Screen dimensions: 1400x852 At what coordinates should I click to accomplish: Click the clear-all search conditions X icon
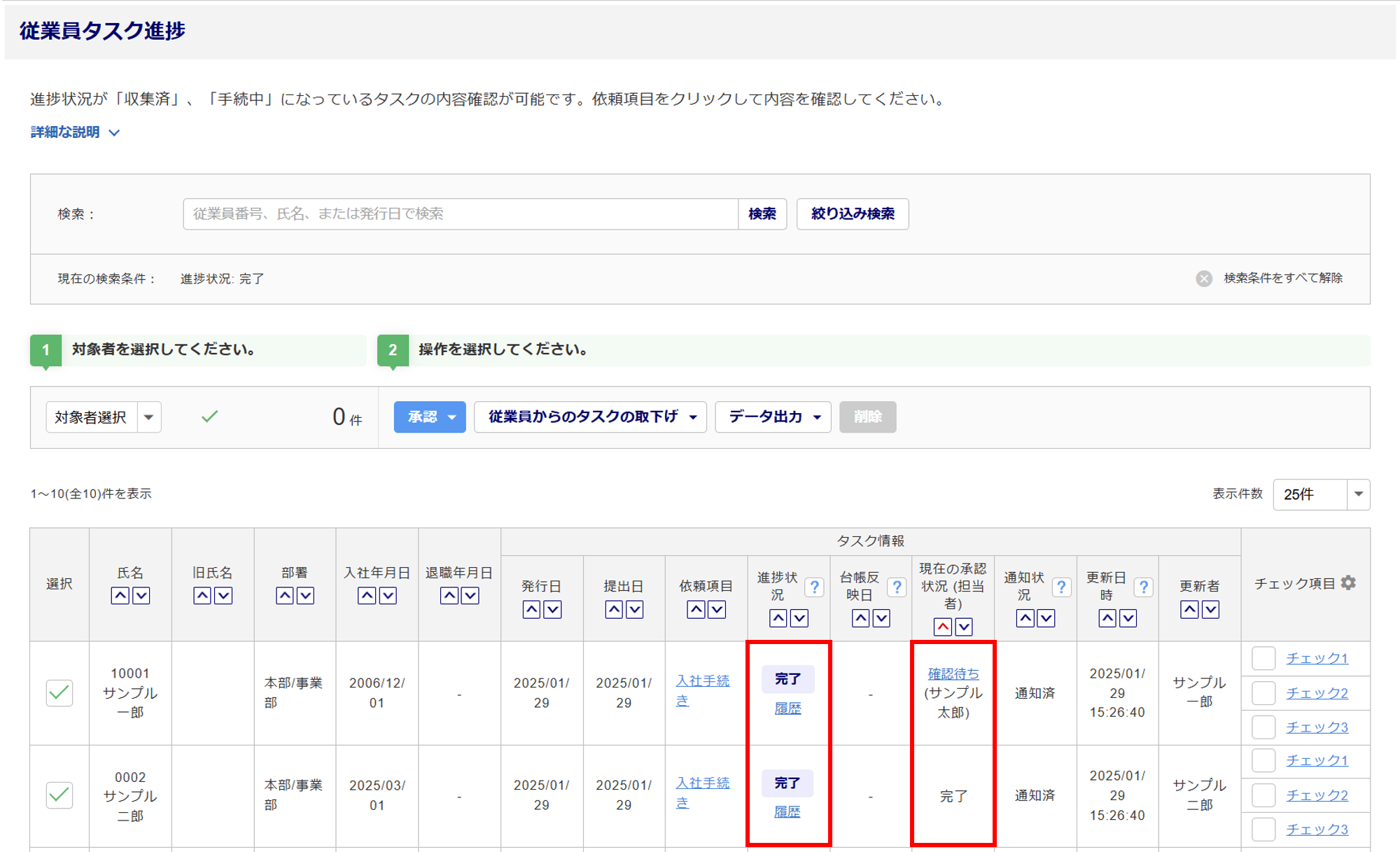(1204, 279)
